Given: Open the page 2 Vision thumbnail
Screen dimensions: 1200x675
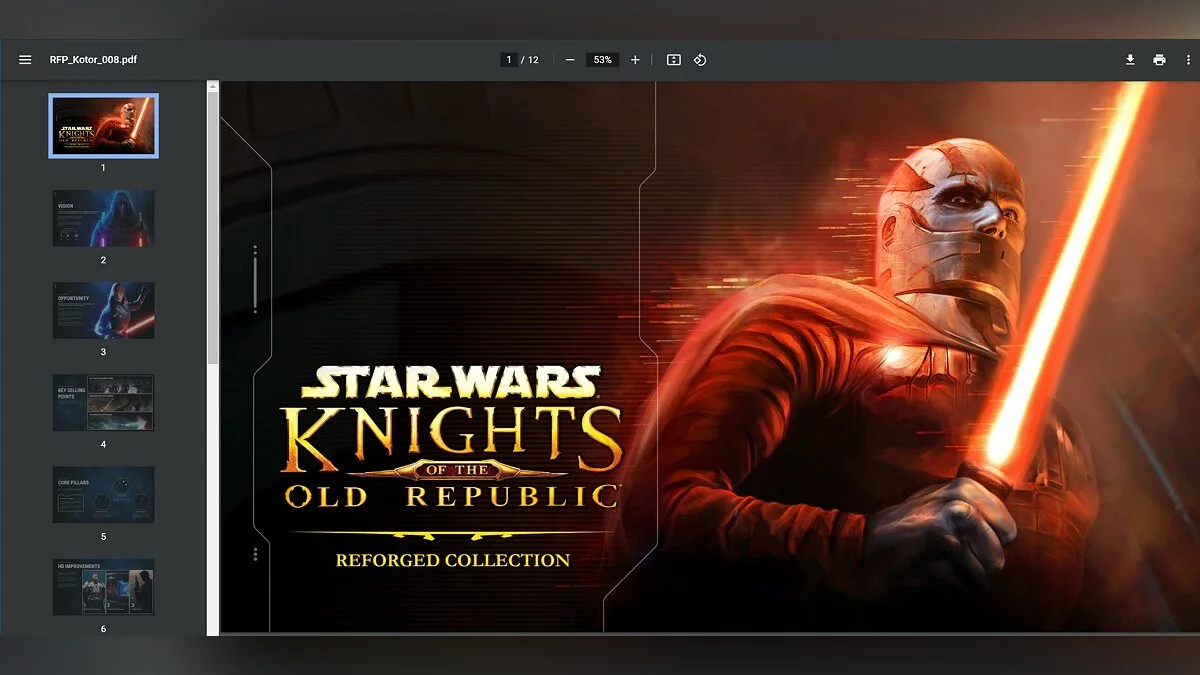Looking at the screenshot, I should point(103,218).
